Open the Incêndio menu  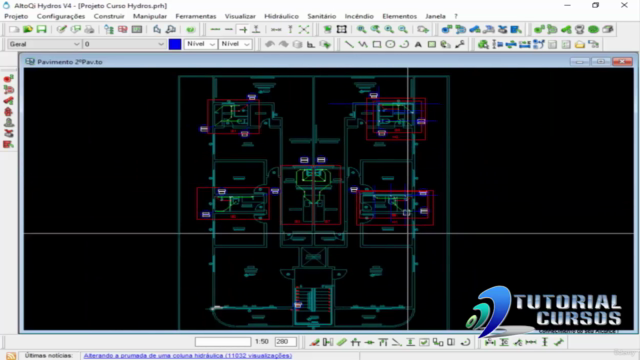pyautogui.click(x=359, y=16)
